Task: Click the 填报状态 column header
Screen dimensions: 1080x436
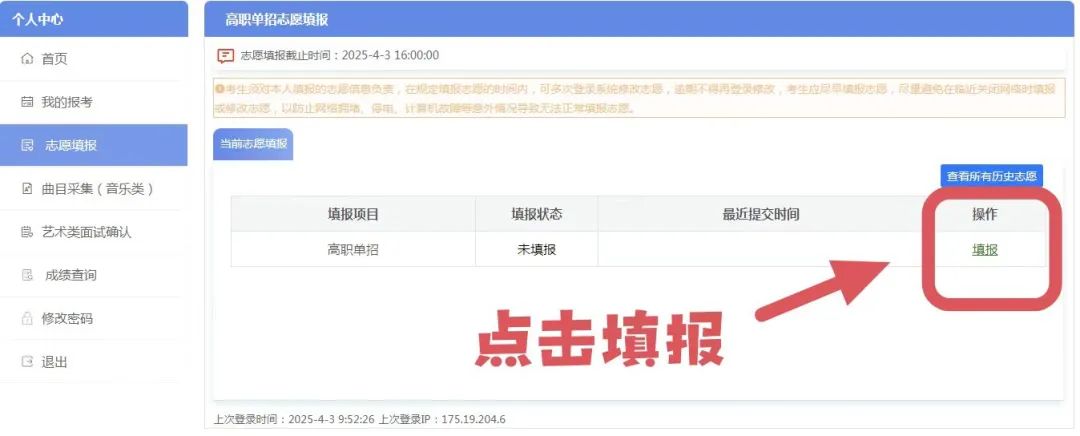Action: pyautogui.click(x=536, y=214)
